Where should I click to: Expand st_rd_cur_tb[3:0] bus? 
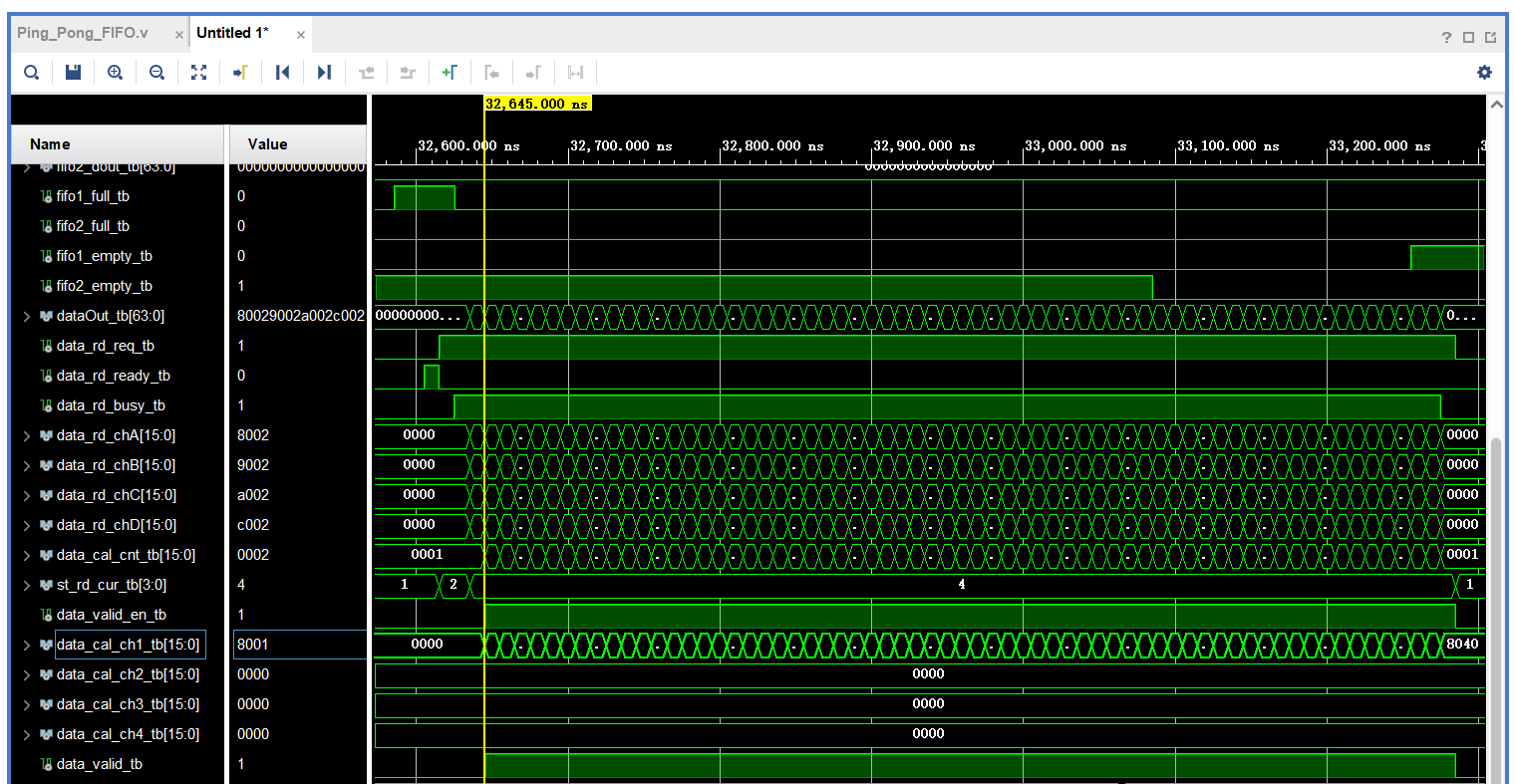click(27, 585)
